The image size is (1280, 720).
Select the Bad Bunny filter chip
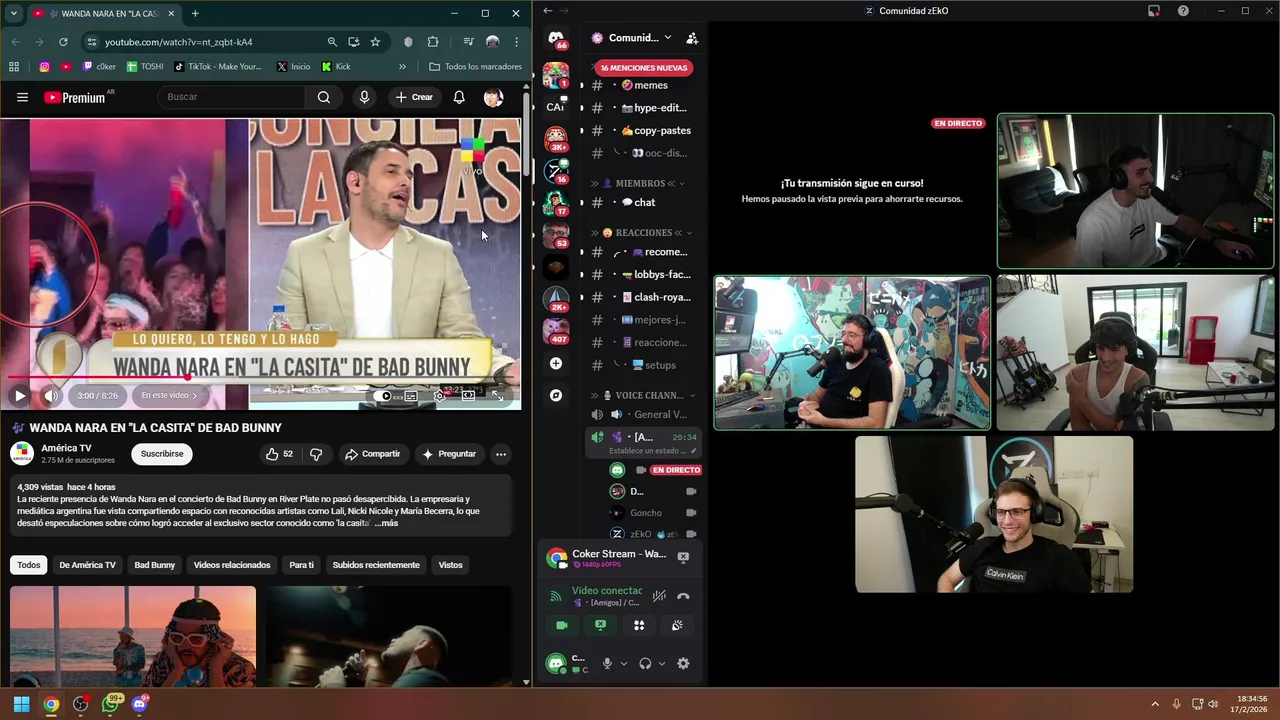point(155,565)
